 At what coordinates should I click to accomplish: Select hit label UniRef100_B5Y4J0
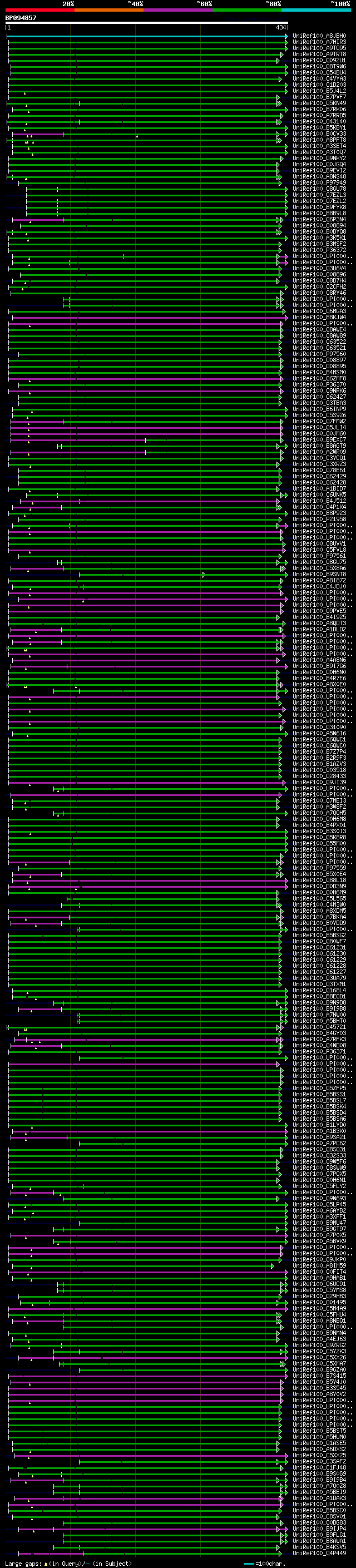319,1382
